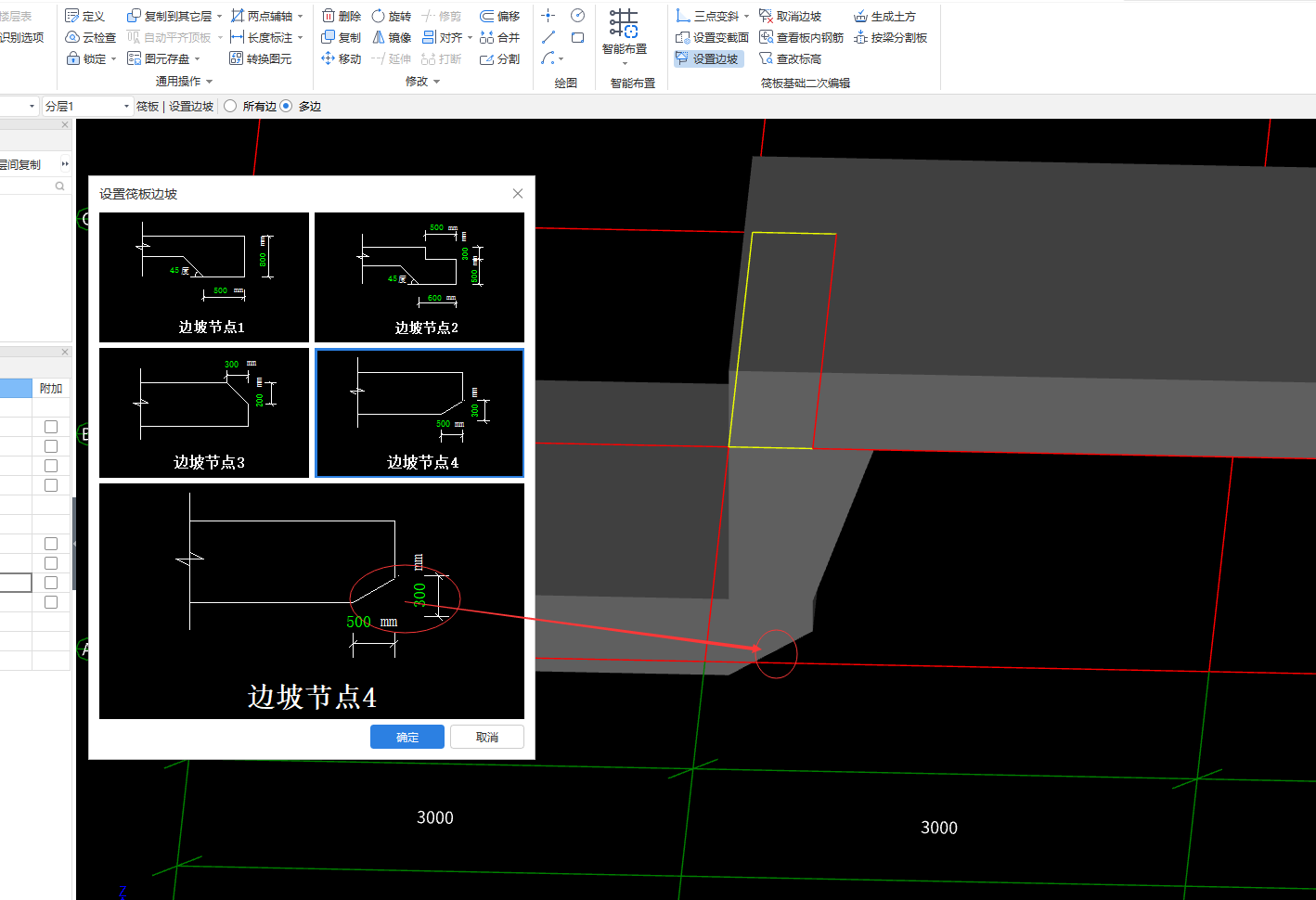
Task: Select the point drawing tool
Action: (x=548, y=15)
